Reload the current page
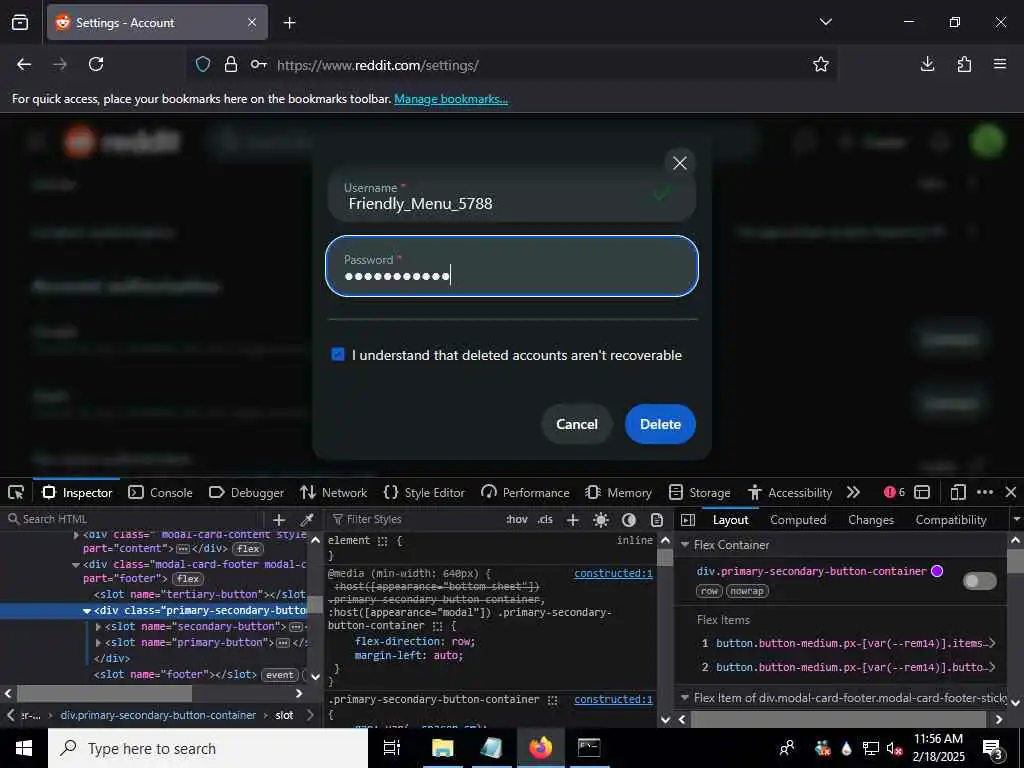This screenshot has width=1024, height=768. (x=96, y=64)
